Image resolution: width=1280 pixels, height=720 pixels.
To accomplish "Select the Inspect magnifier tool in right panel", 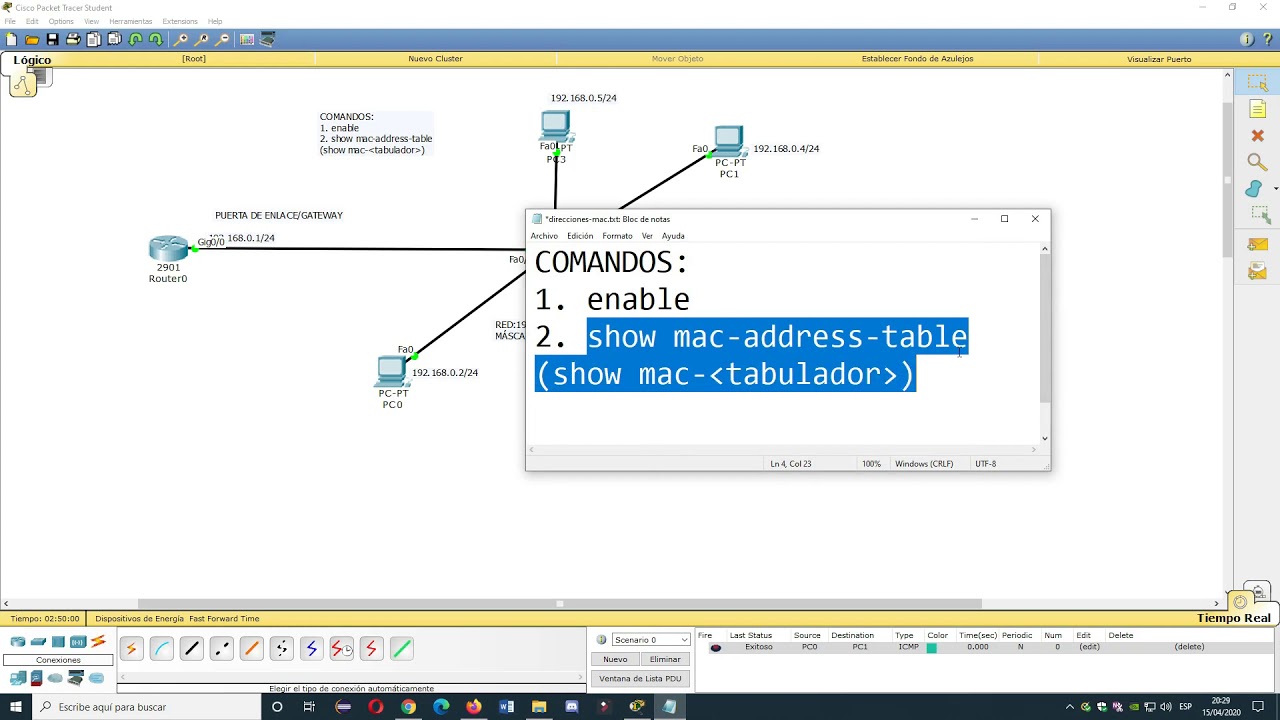I will pos(1257,162).
